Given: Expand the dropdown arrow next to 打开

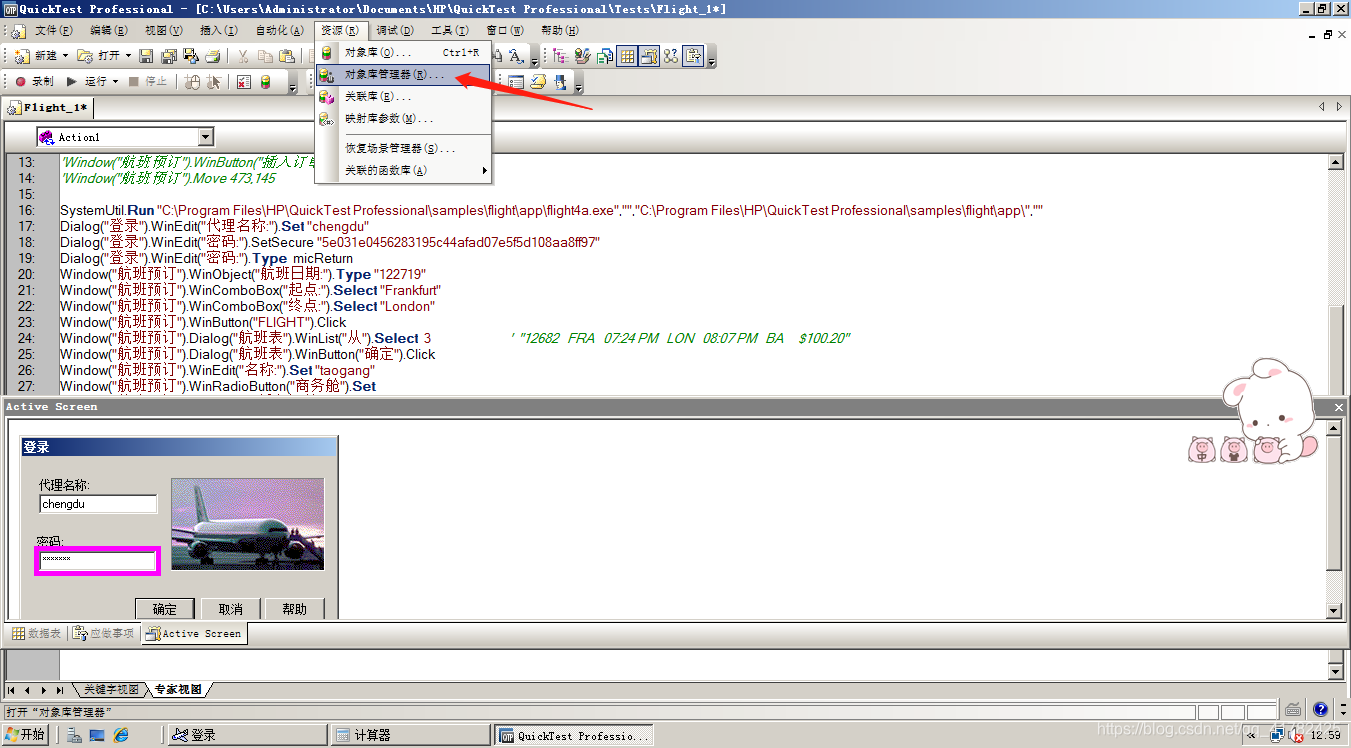Looking at the screenshot, I should click(128, 56).
